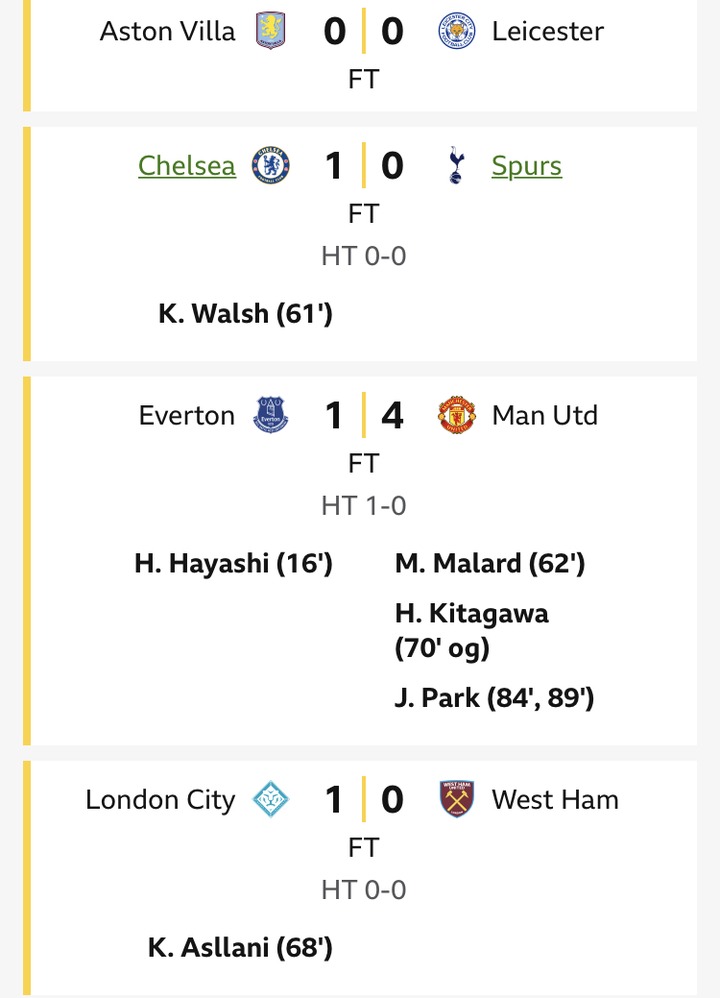Click J. Park 84', 89' scorer entry

tap(495, 698)
